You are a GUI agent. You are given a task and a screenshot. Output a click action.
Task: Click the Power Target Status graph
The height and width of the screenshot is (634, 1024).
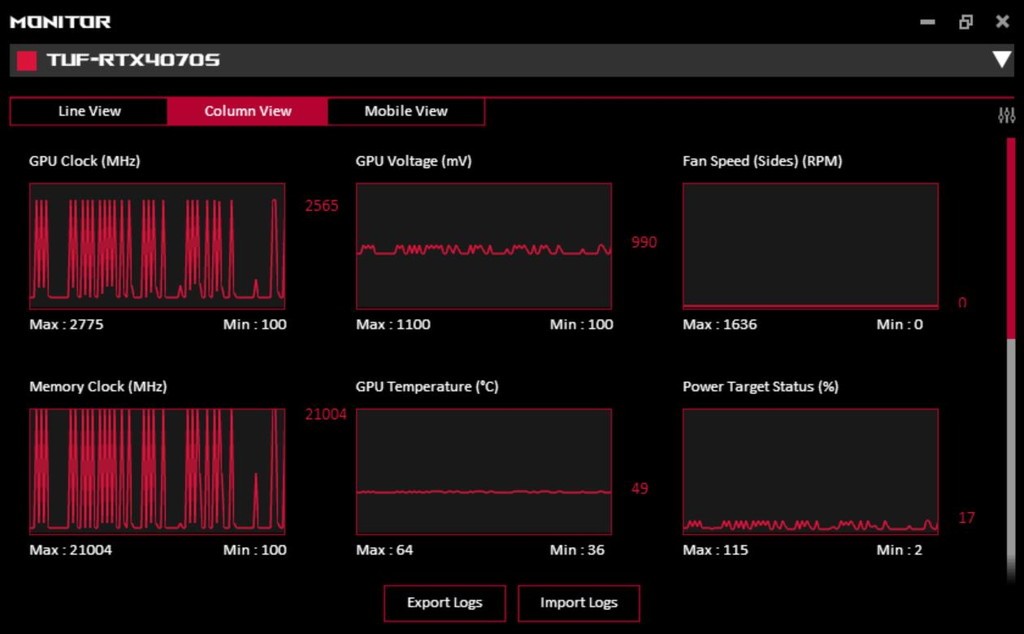[x=810, y=471]
